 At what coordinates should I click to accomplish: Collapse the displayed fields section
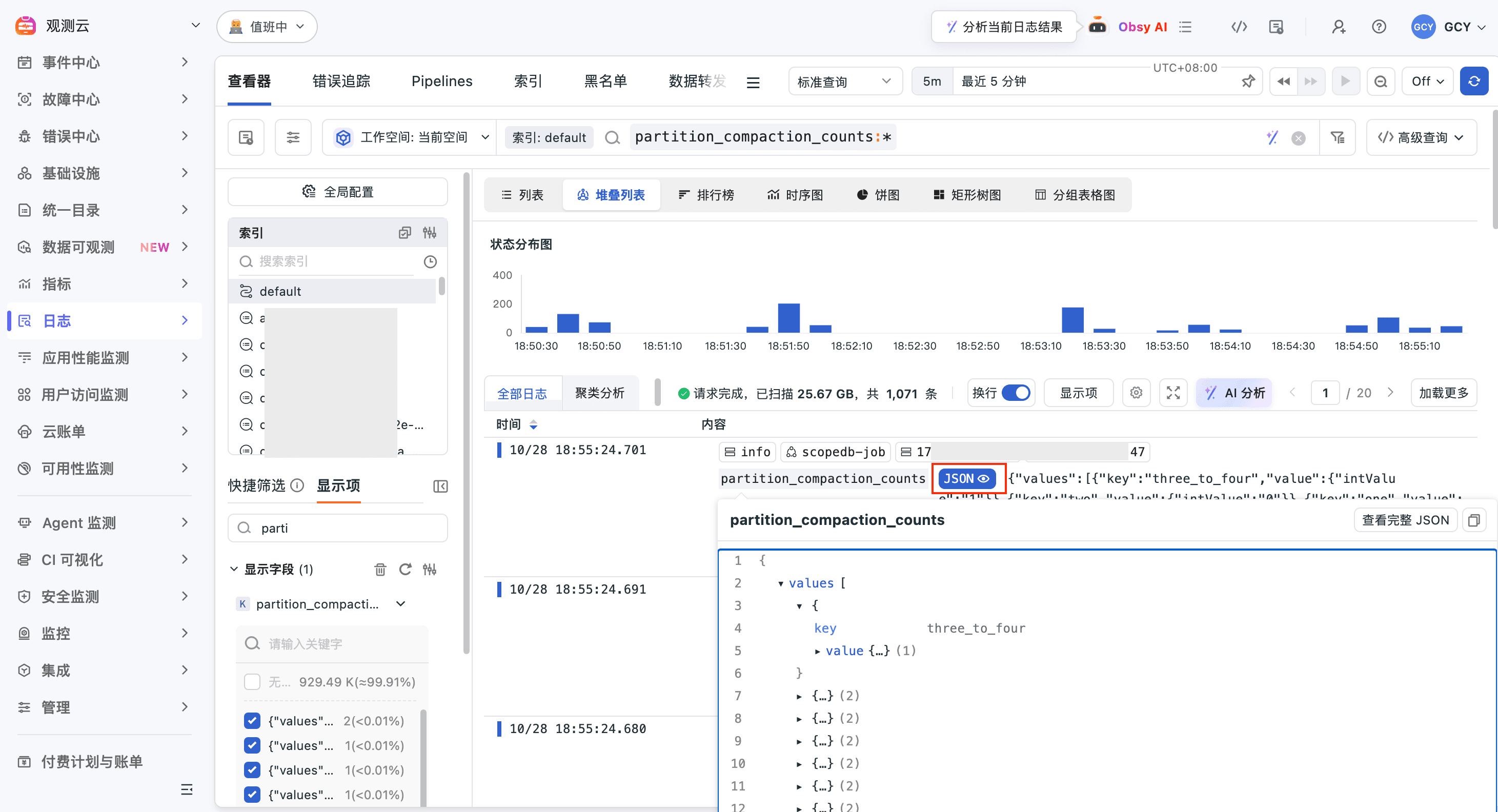tap(233, 569)
